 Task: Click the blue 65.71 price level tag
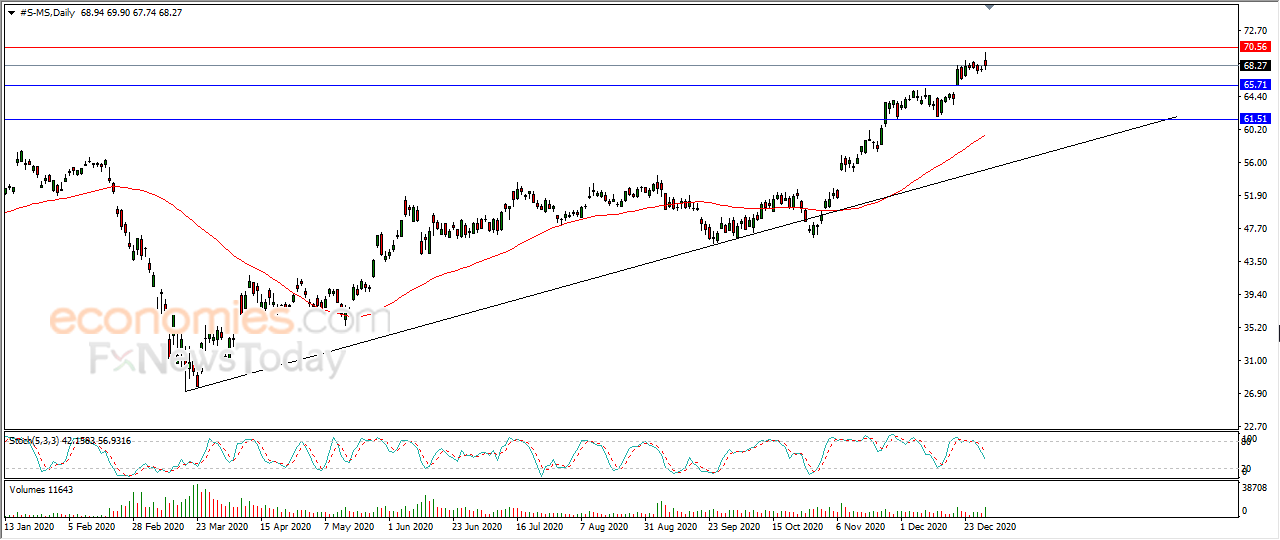pos(1254,85)
